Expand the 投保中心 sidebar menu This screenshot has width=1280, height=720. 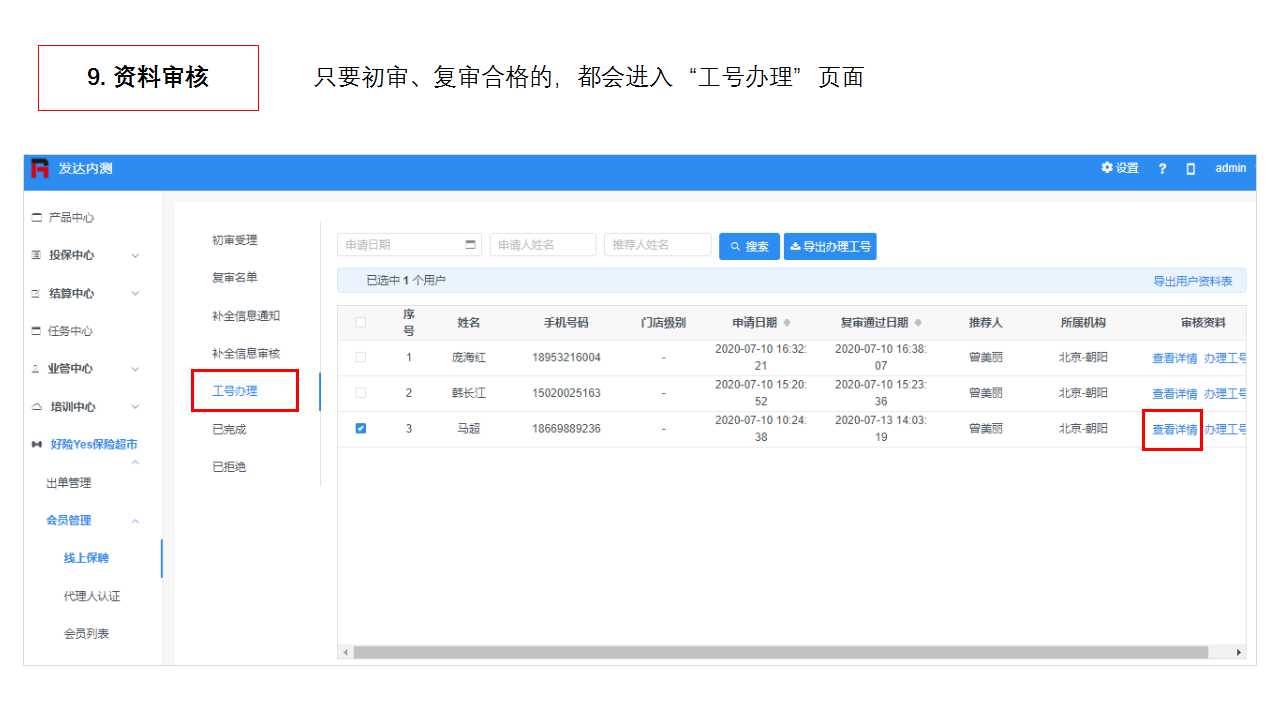pyautogui.click(x=135, y=256)
